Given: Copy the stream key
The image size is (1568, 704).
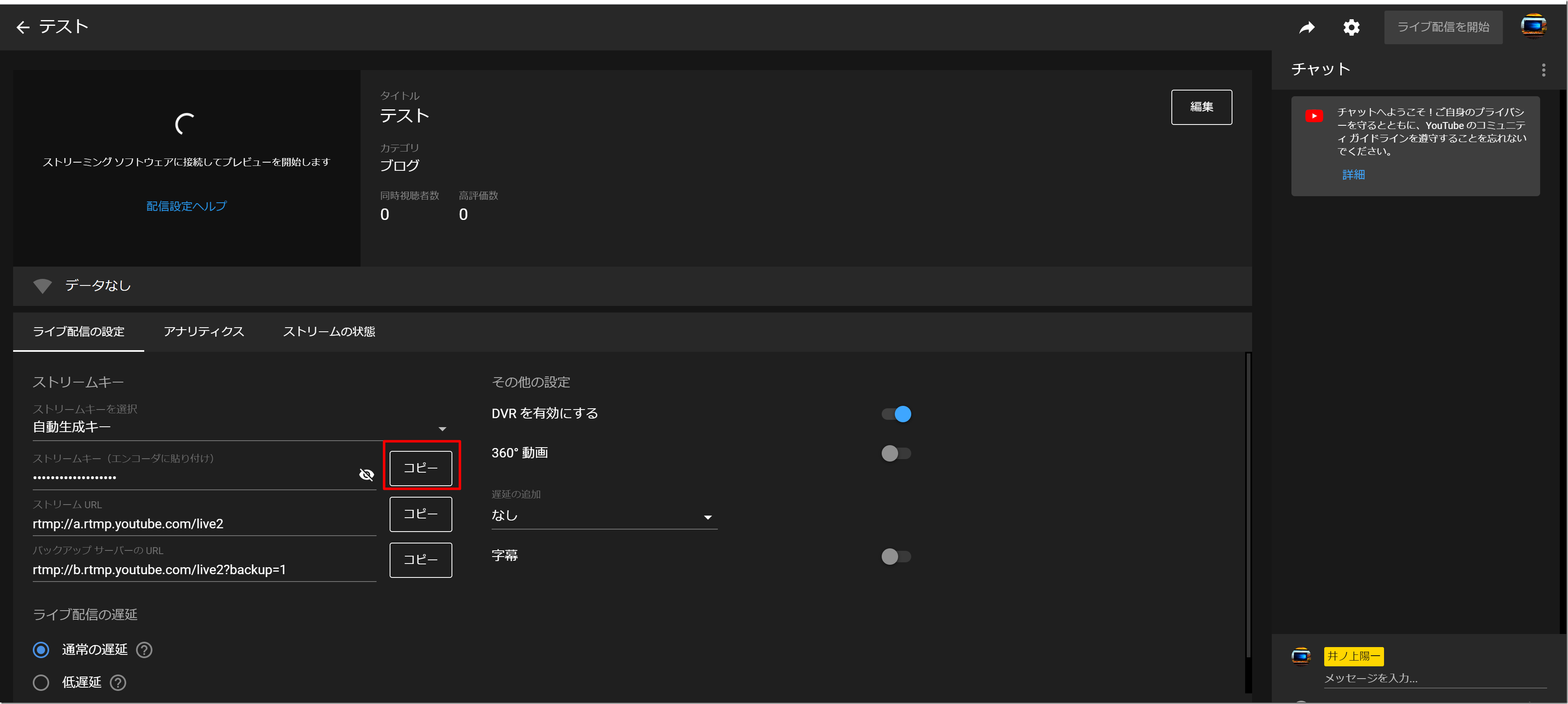Looking at the screenshot, I should pos(421,468).
